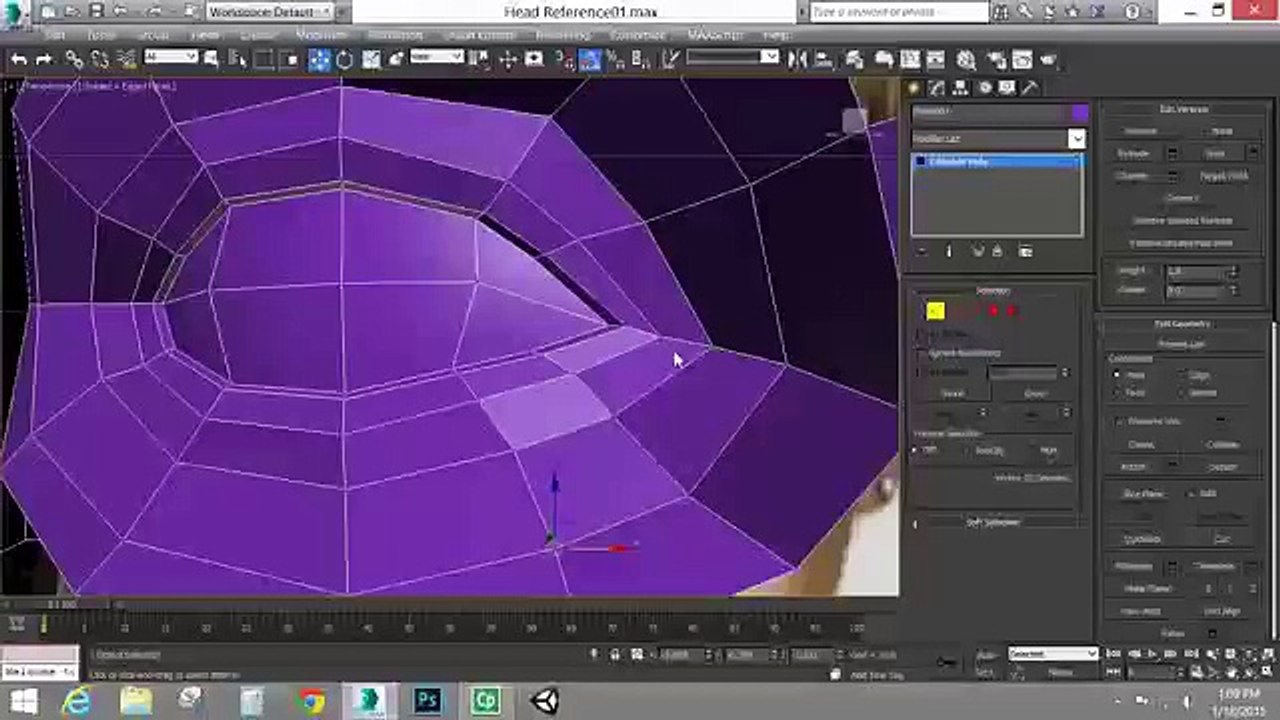This screenshot has width=1280, height=720.
Task: Open the selection filter dropdown
Action: pyautogui.click(x=171, y=57)
